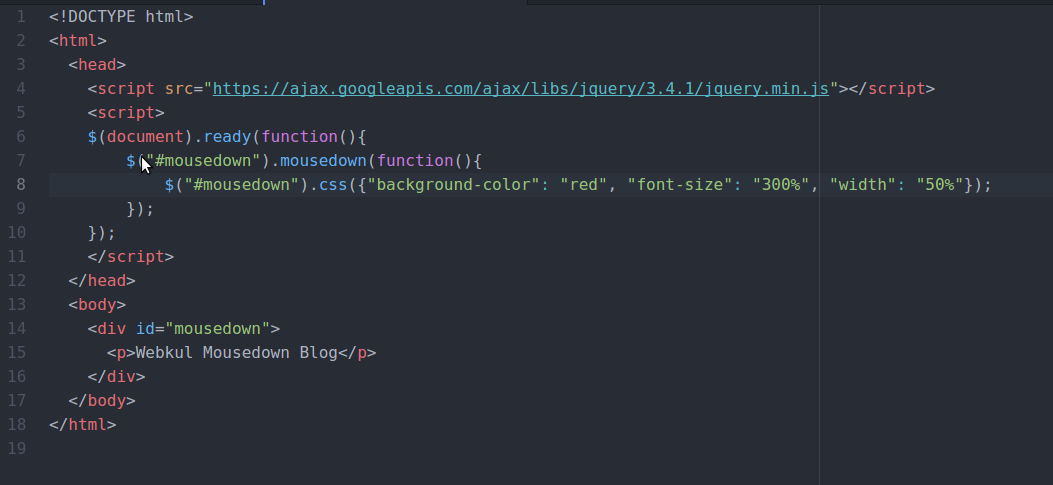Click the "300%" value string
This screenshot has width=1053, height=485.
[781, 185]
